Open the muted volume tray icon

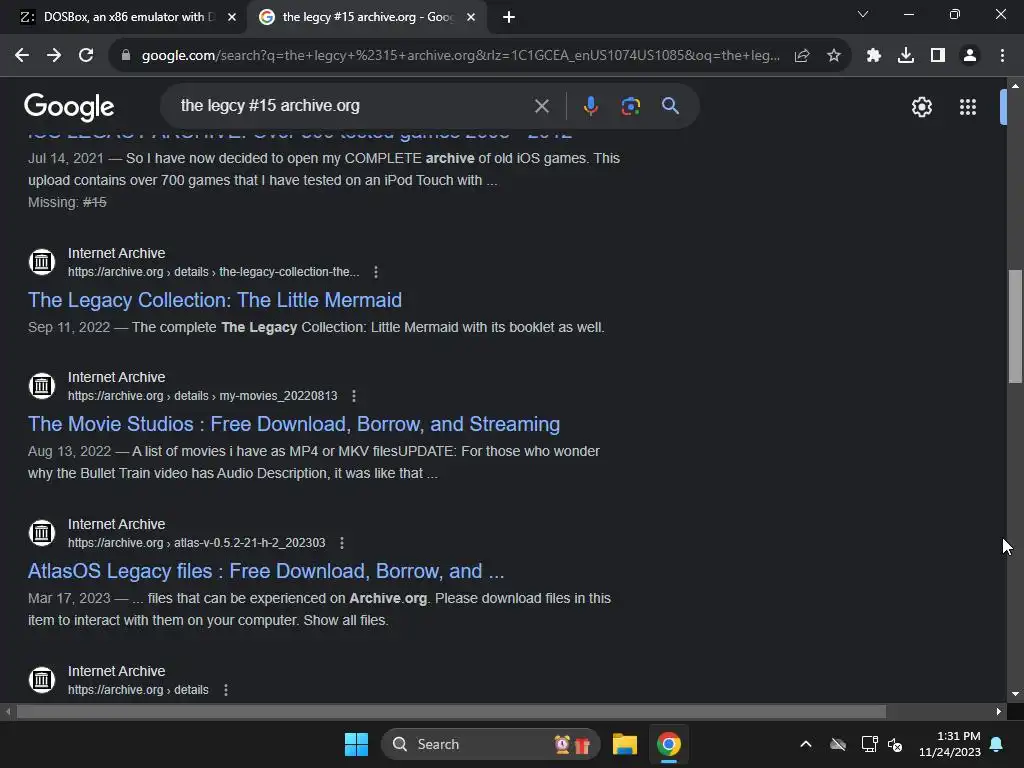(x=895, y=744)
